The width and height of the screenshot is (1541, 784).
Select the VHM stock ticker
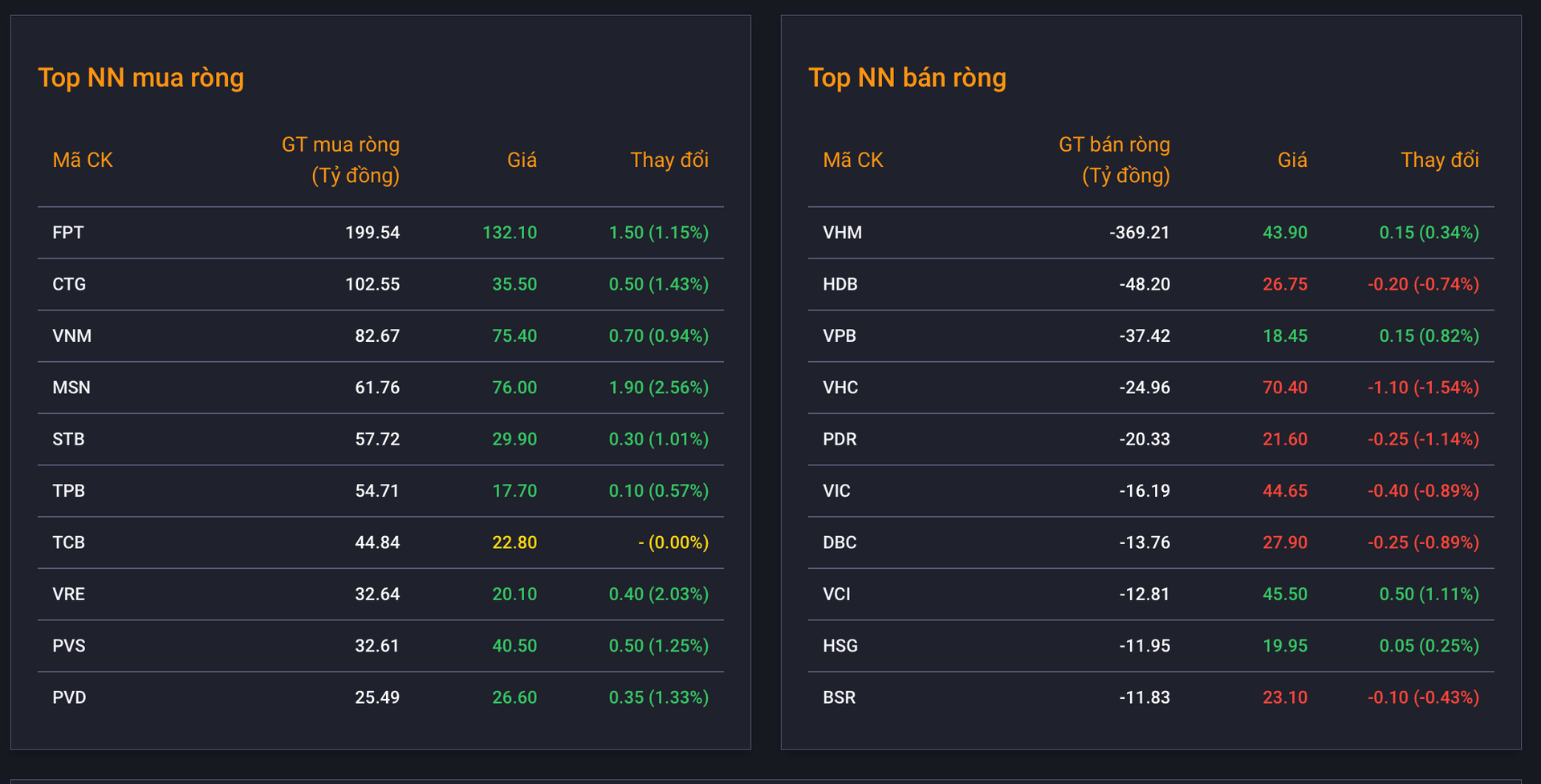842,233
